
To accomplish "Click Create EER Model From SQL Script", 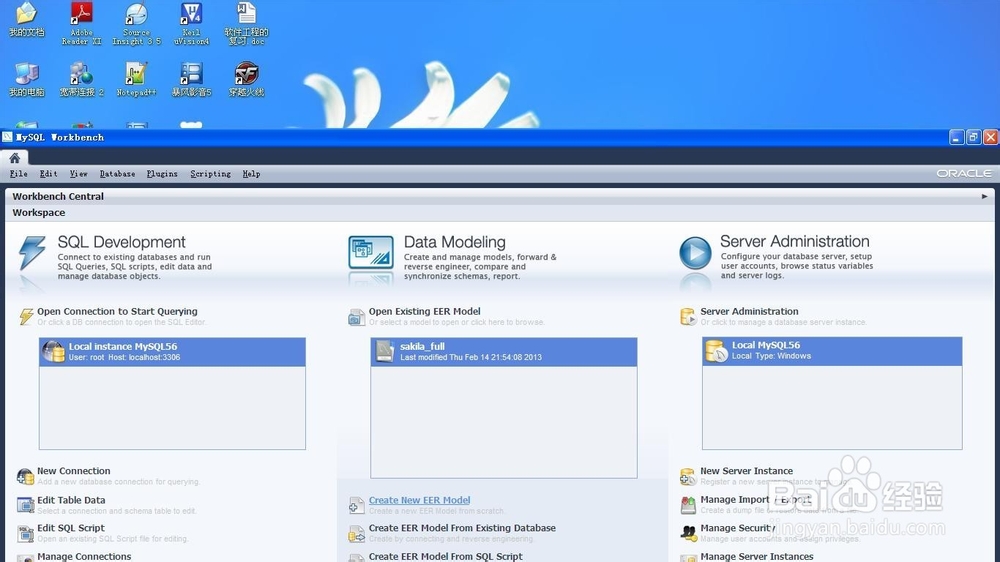I will [x=446, y=556].
